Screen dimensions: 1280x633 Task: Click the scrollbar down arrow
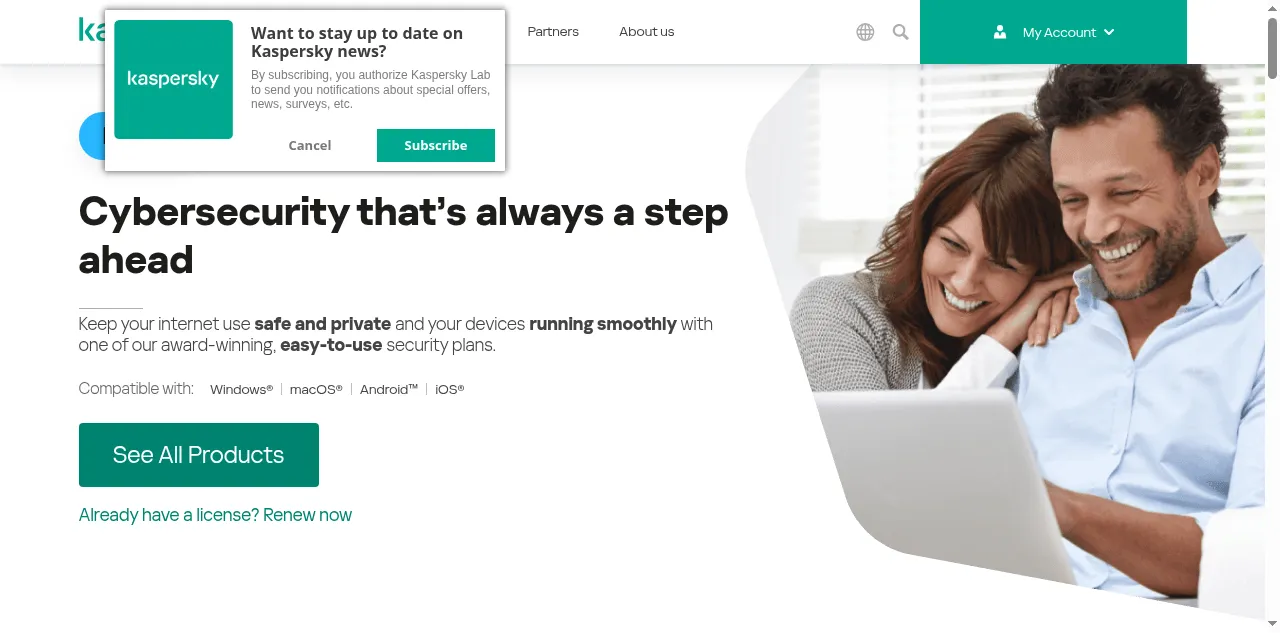pos(1272,625)
